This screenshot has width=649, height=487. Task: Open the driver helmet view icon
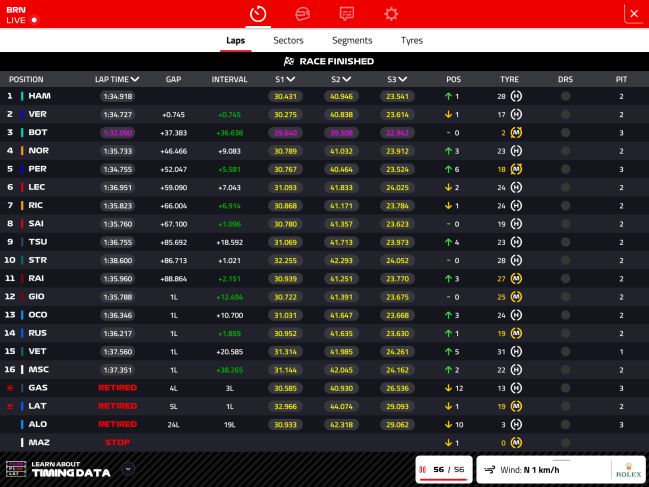[302, 13]
